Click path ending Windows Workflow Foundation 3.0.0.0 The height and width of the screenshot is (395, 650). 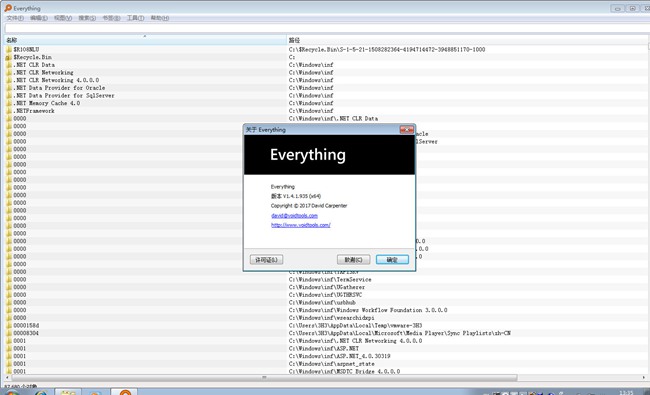tap(368, 310)
